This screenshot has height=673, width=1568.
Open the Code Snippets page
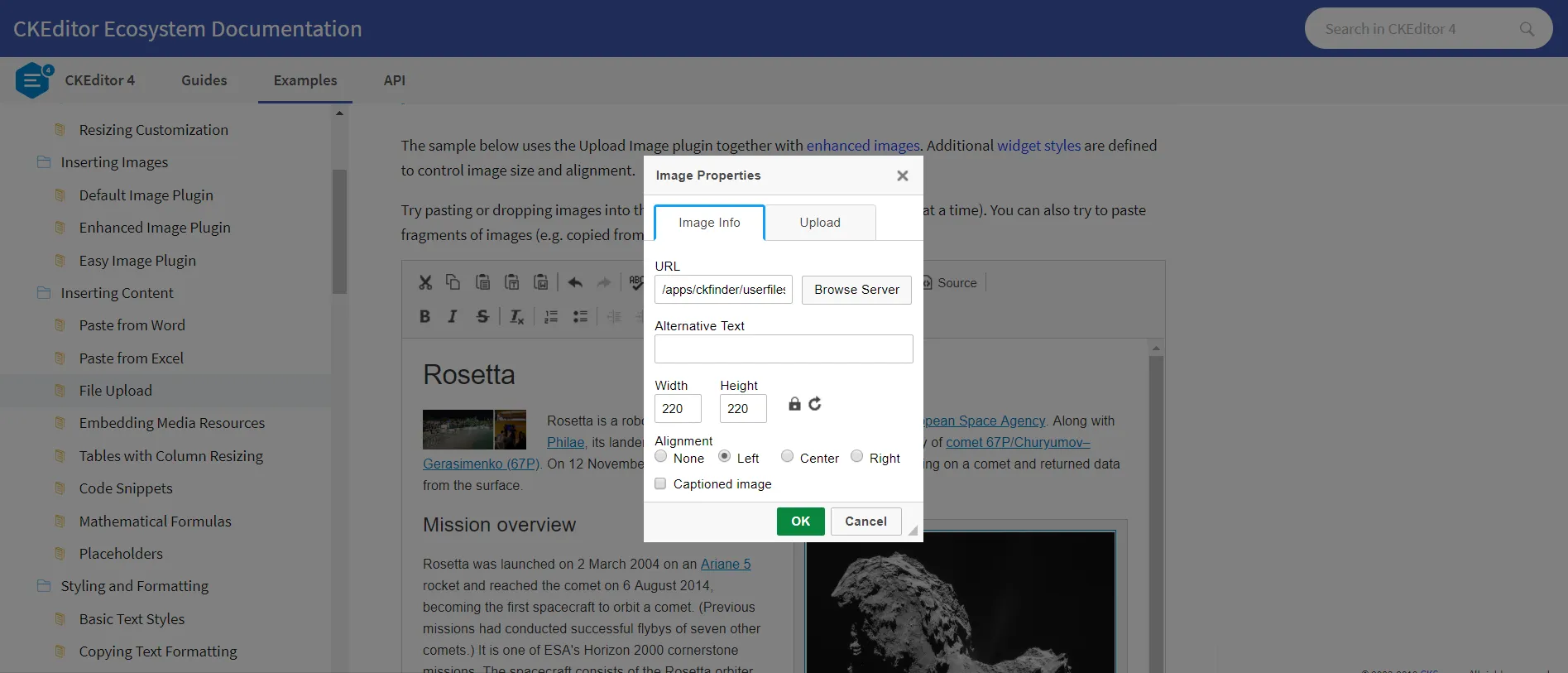coord(126,488)
